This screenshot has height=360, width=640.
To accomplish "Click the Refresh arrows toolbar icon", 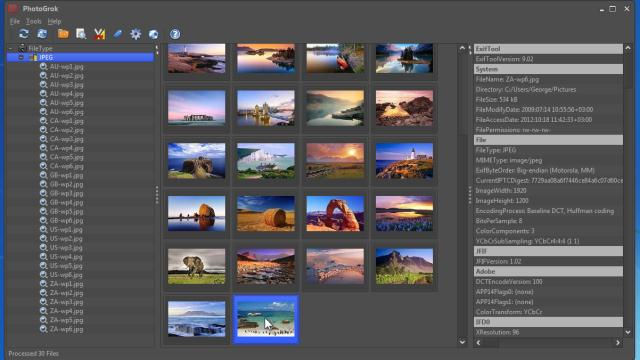I will coord(24,34).
